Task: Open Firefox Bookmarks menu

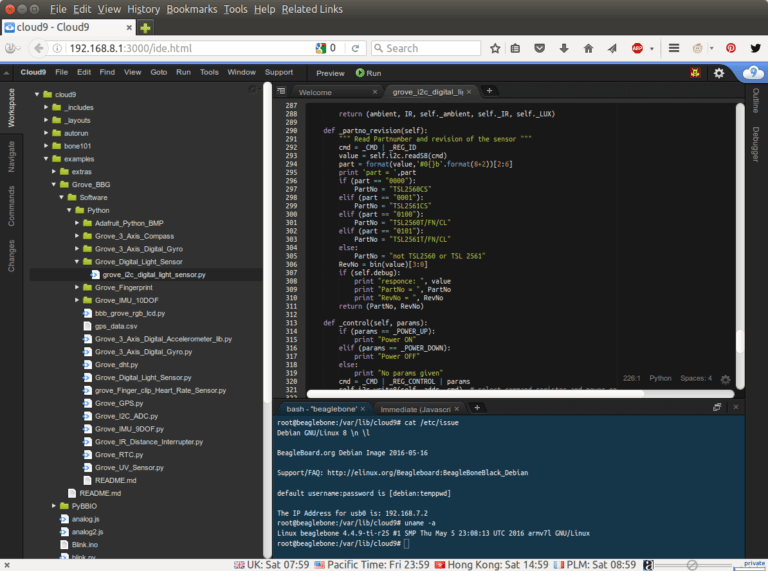Action: pos(192,9)
